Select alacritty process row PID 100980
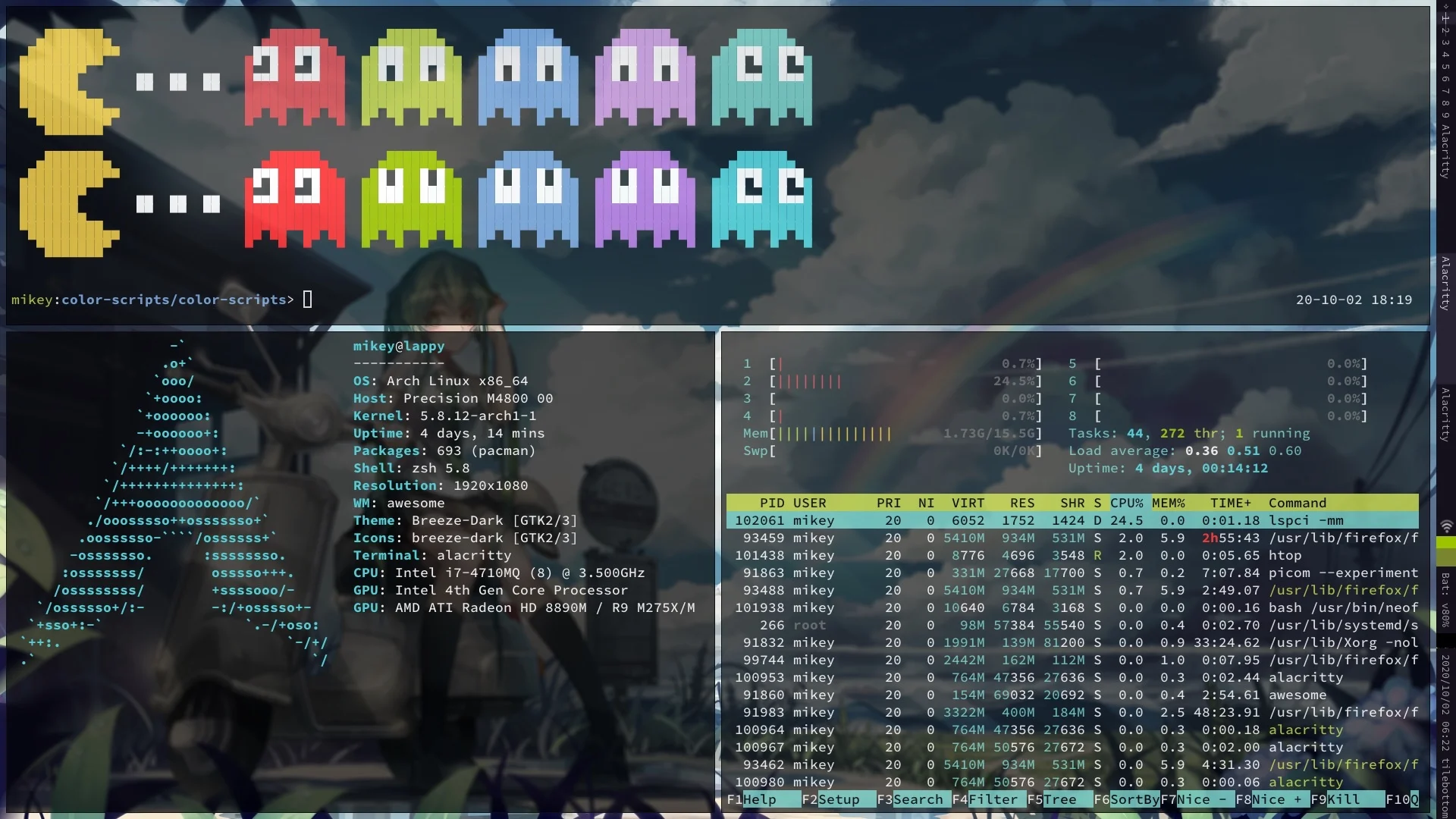This screenshot has height=819, width=1456. click(1072, 782)
